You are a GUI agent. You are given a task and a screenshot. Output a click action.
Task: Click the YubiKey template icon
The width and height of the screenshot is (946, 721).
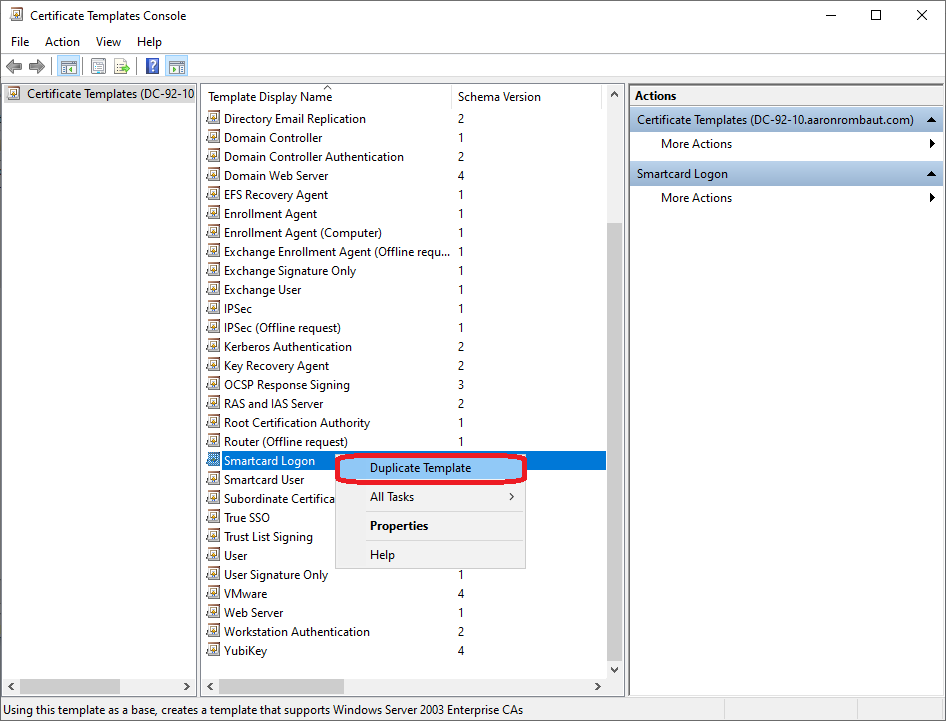pos(212,650)
